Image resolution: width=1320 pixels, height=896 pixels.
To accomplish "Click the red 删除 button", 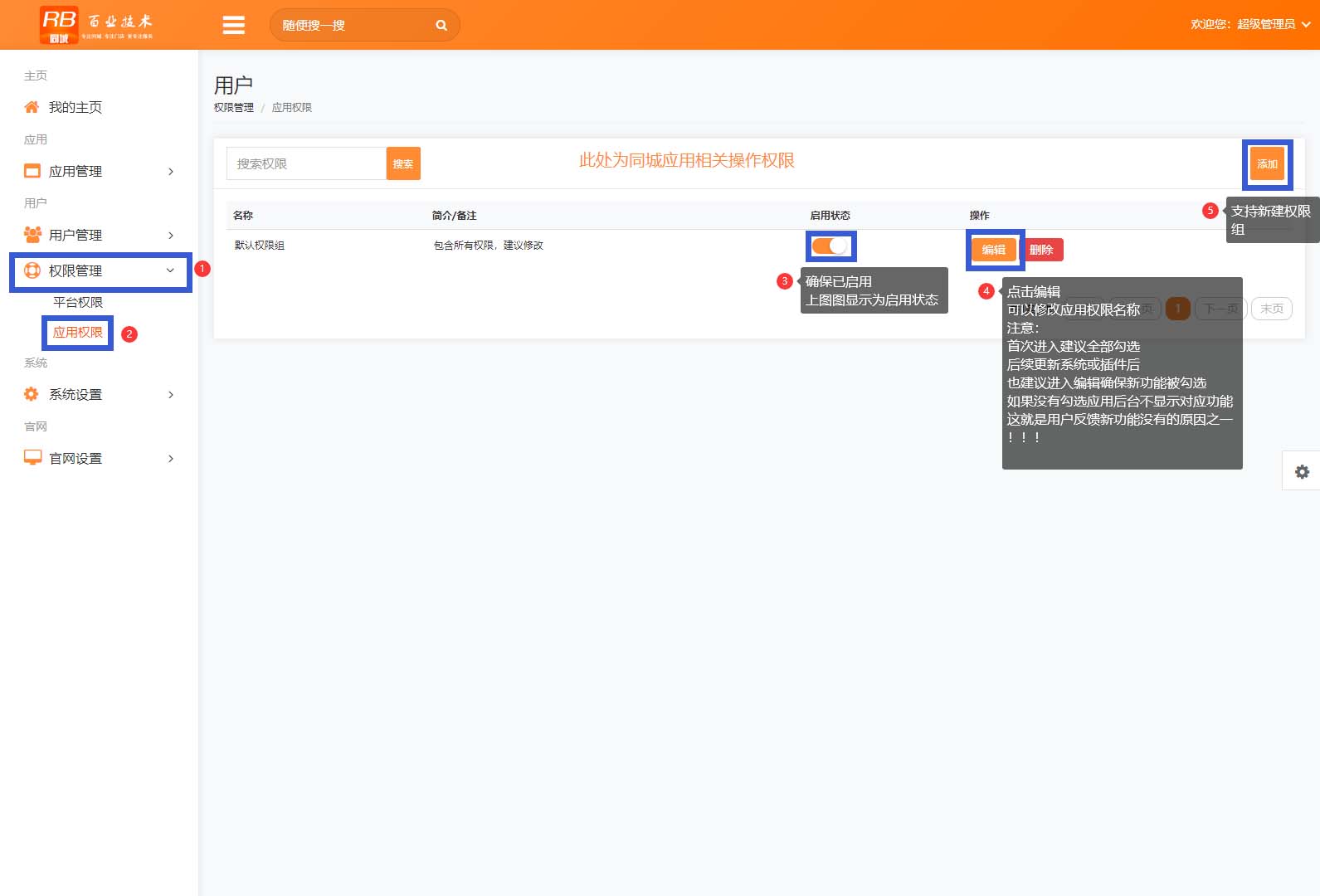I will [1042, 250].
